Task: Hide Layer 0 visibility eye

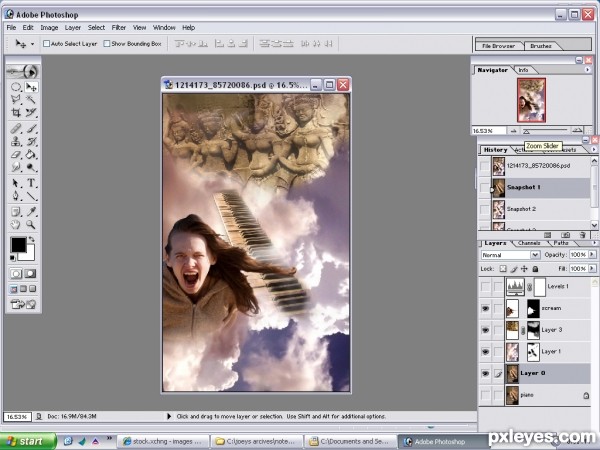Action: coord(485,373)
